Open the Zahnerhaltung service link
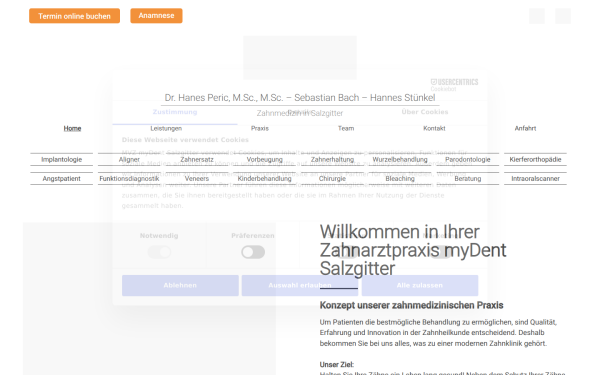This screenshot has height=375, width=600. (x=333, y=160)
